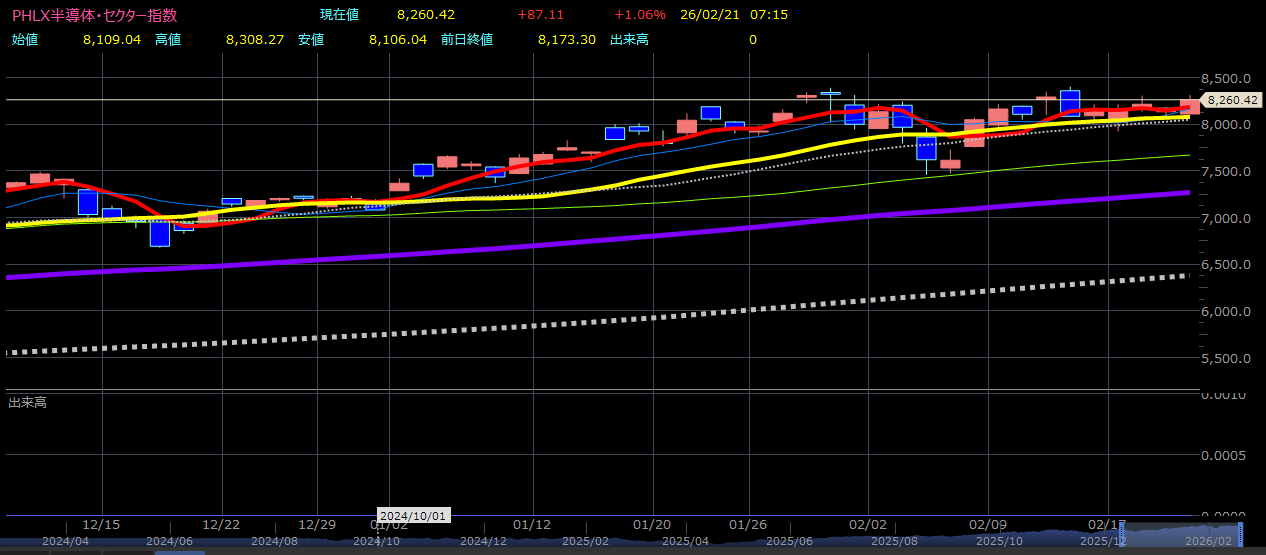Select the 高値 value 8,308.27

(255, 39)
